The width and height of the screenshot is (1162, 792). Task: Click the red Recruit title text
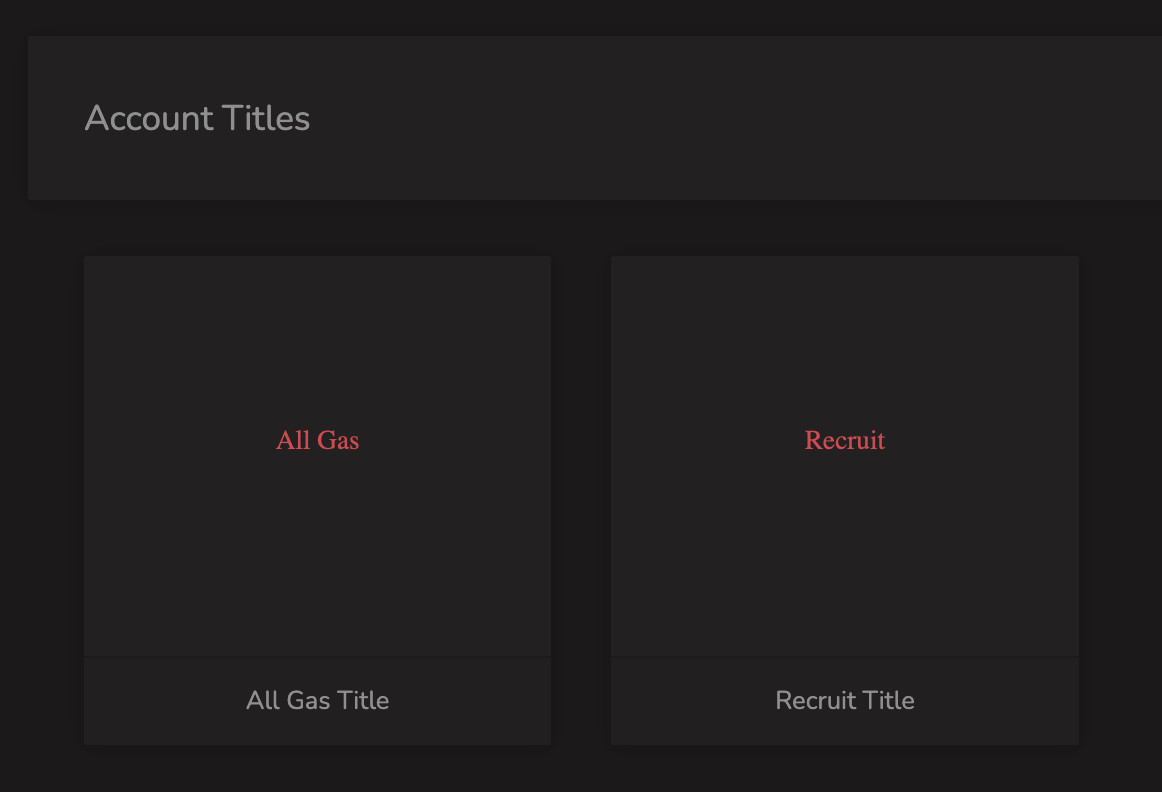tap(845, 440)
